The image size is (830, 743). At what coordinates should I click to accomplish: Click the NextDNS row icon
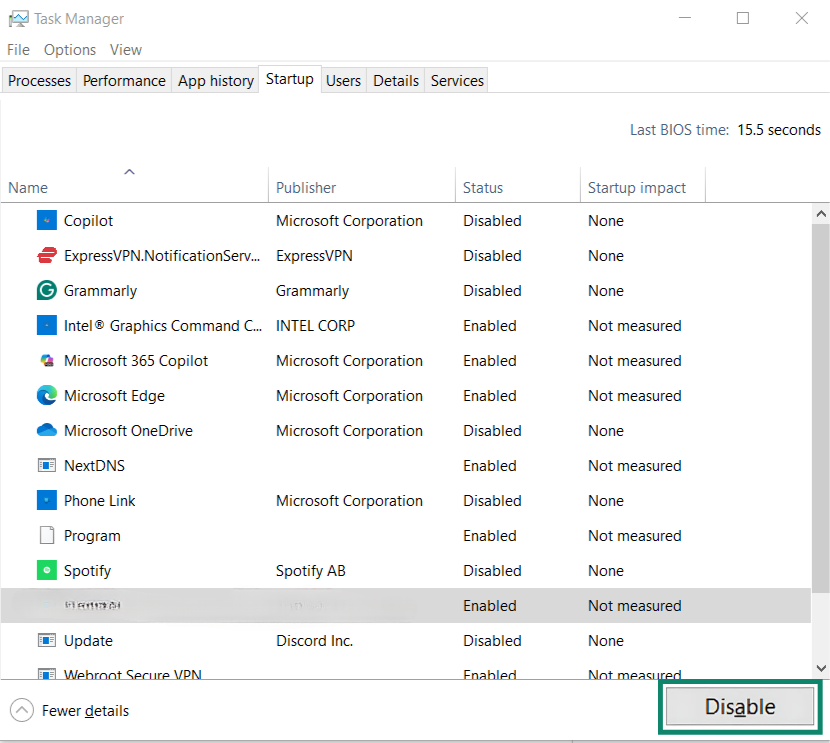click(47, 465)
